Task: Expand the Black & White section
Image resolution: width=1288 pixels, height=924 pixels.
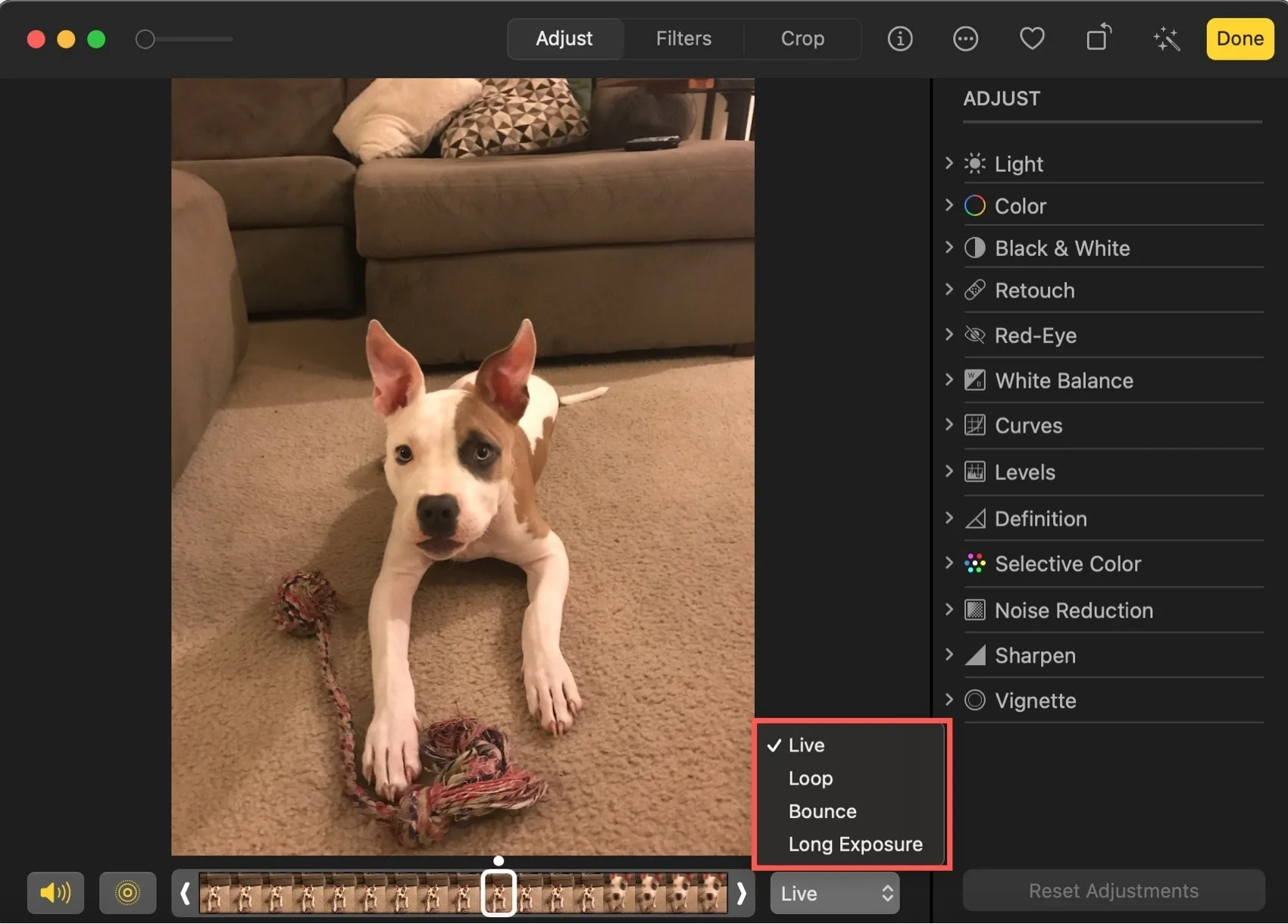Action: tap(949, 248)
